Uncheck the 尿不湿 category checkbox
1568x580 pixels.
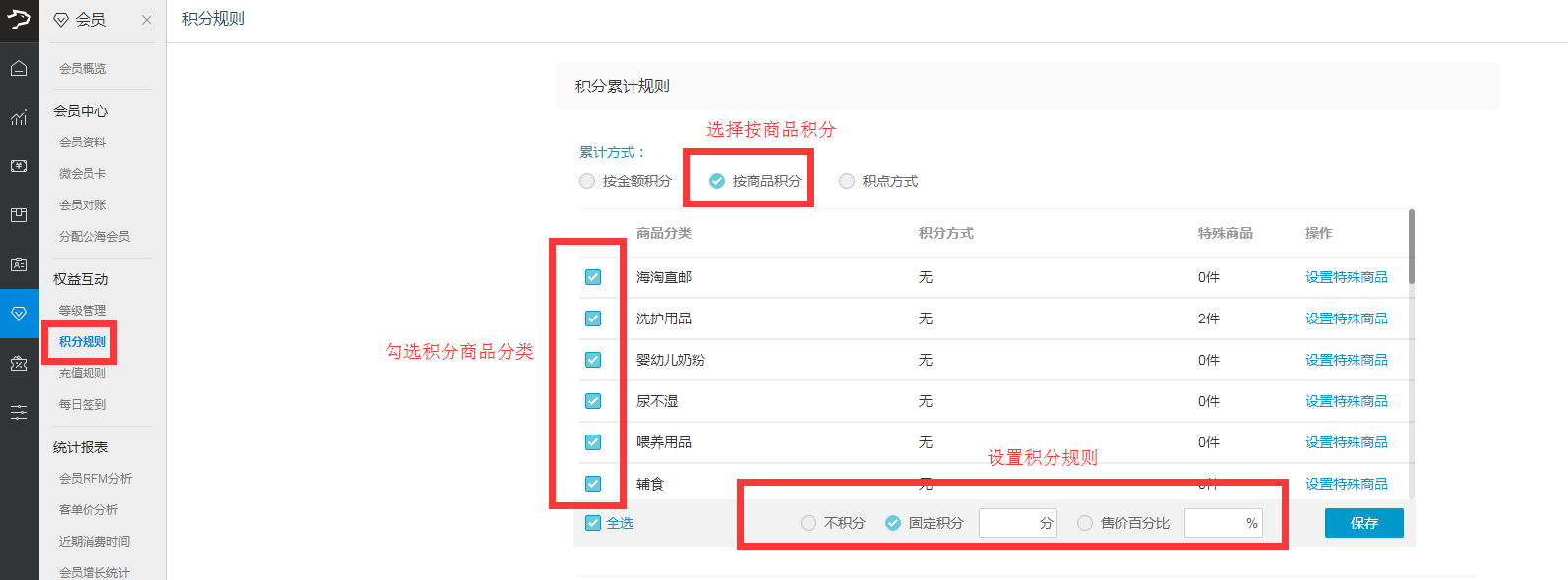click(x=593, y=401)
